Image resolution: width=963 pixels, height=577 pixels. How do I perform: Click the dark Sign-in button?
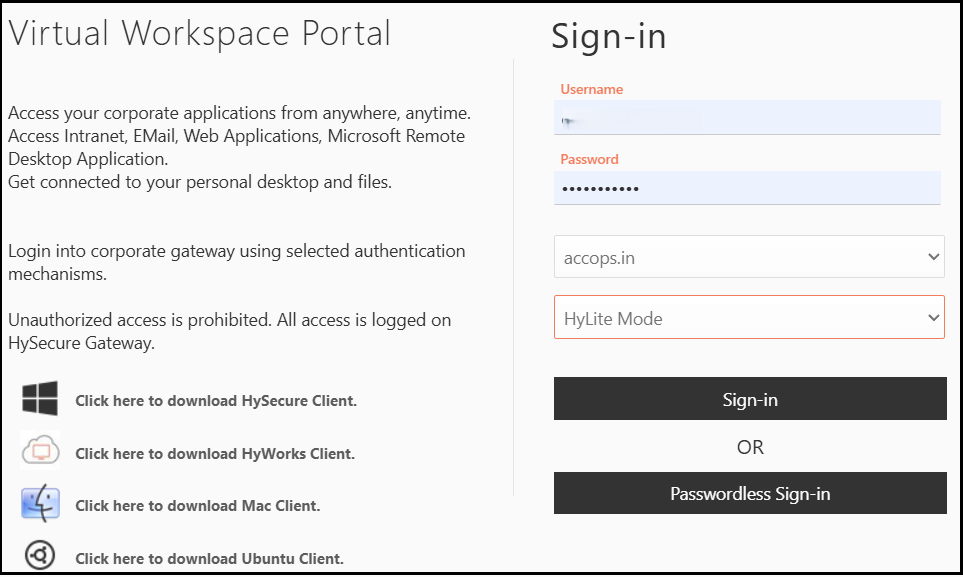point(750,399)
